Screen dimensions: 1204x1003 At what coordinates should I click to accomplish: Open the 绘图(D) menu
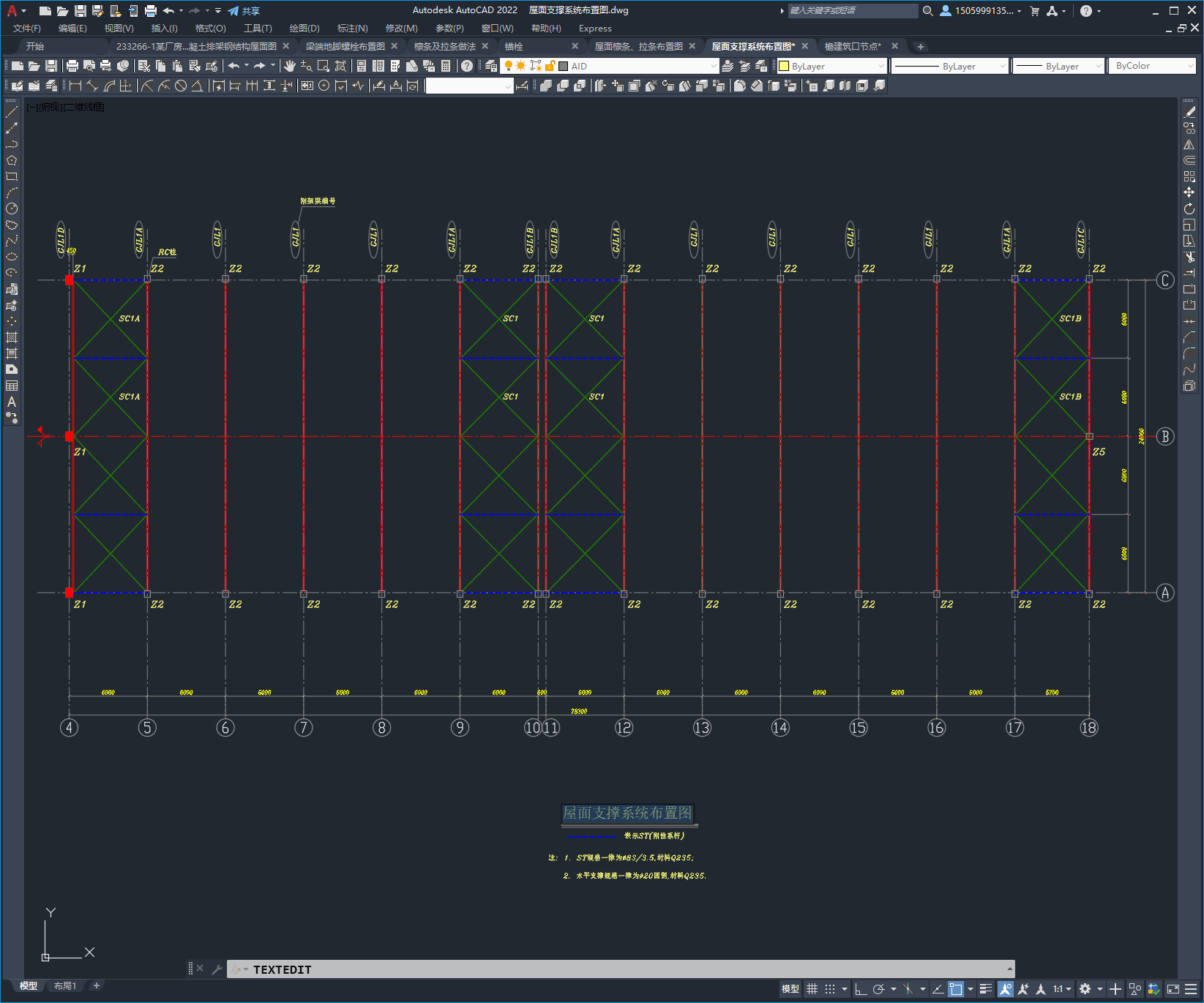304,29
